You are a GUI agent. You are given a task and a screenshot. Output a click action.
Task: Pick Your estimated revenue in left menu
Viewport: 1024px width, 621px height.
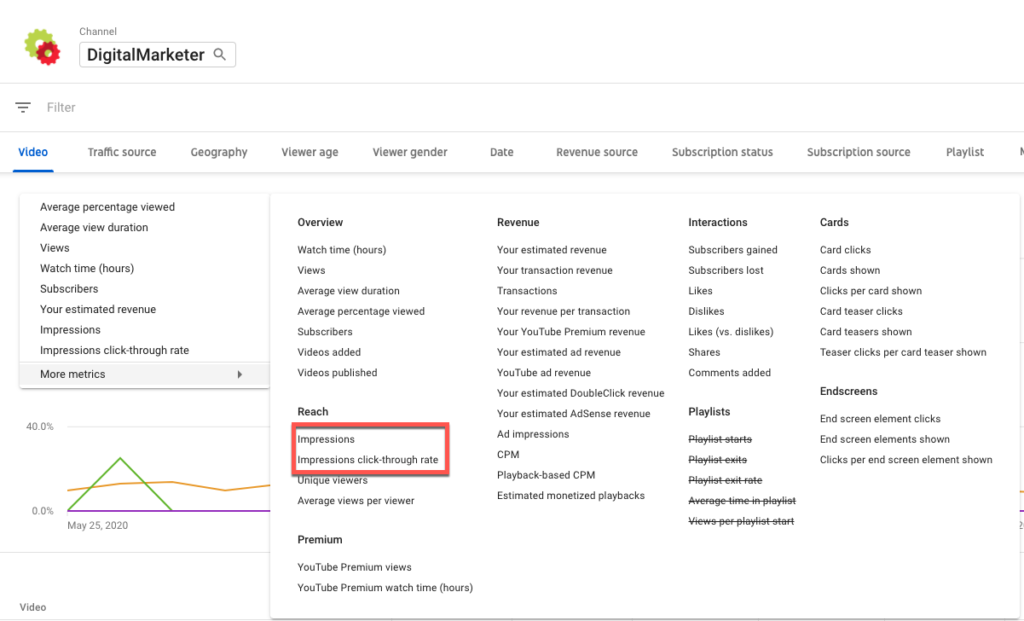tap(98, 310)
